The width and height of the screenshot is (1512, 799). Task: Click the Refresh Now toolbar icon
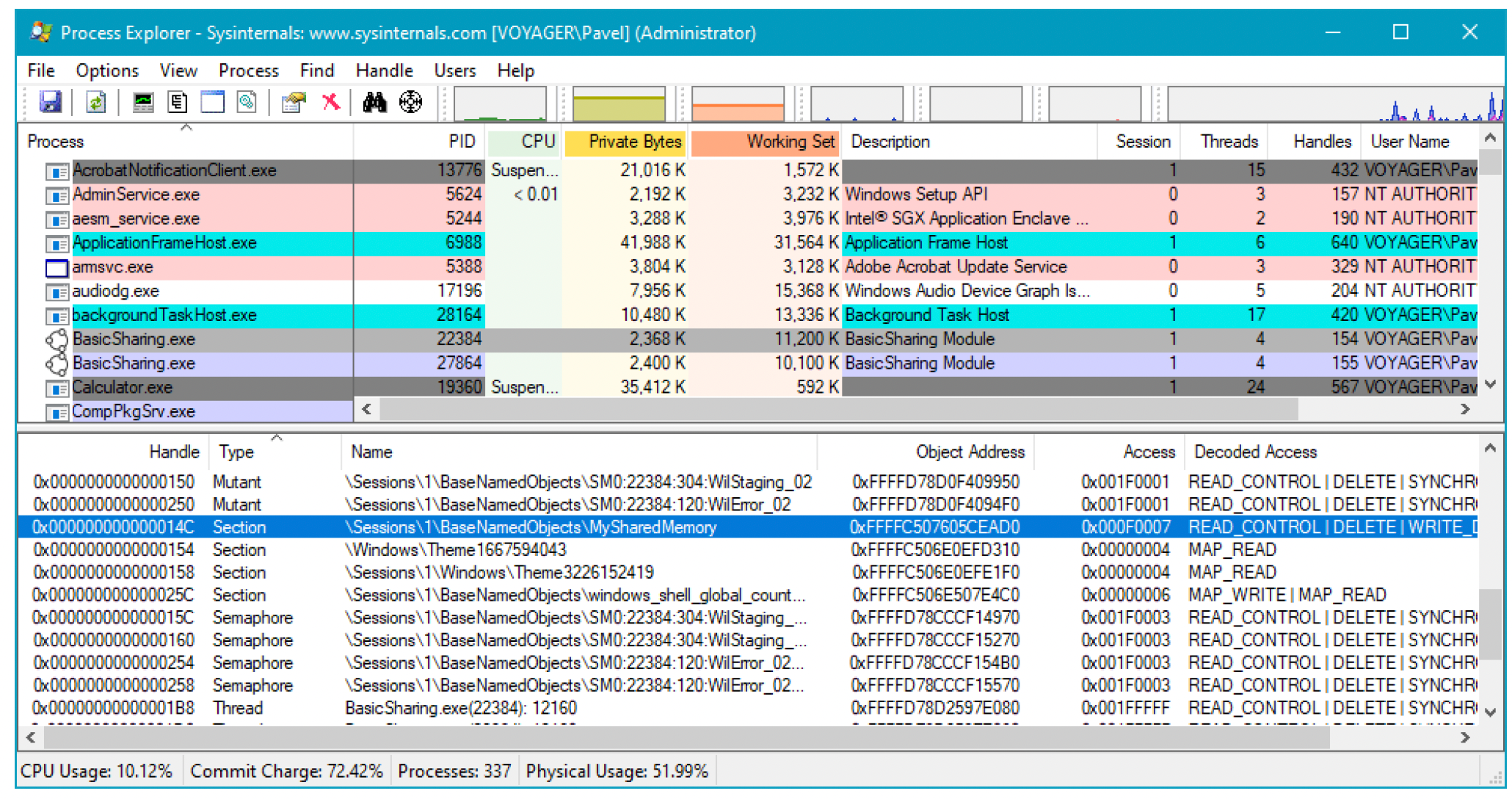tap(95, 102)
